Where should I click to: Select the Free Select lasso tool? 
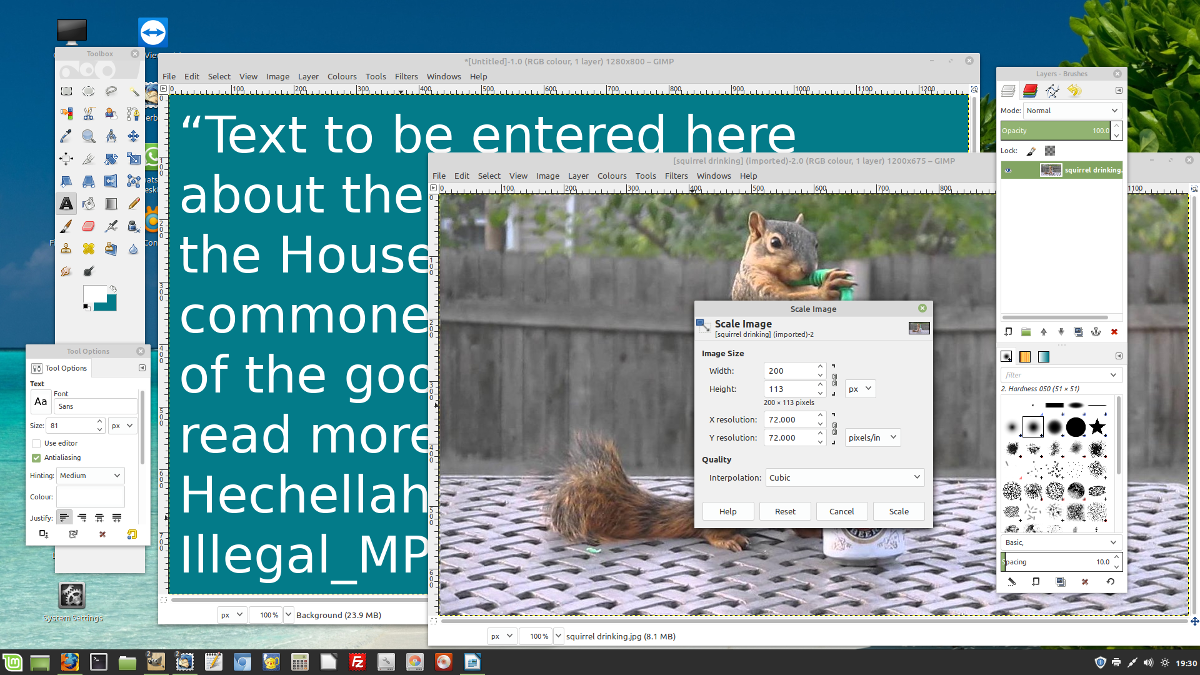(x=111, y=91)
